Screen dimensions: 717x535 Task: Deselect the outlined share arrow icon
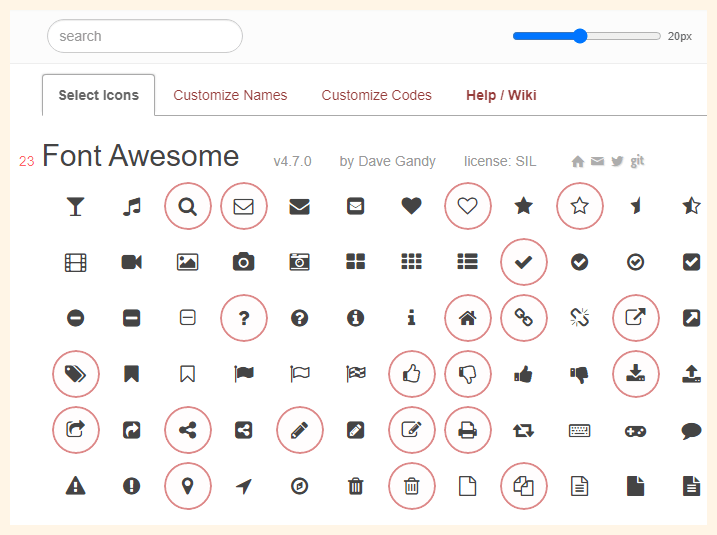[x=75, y=430]
